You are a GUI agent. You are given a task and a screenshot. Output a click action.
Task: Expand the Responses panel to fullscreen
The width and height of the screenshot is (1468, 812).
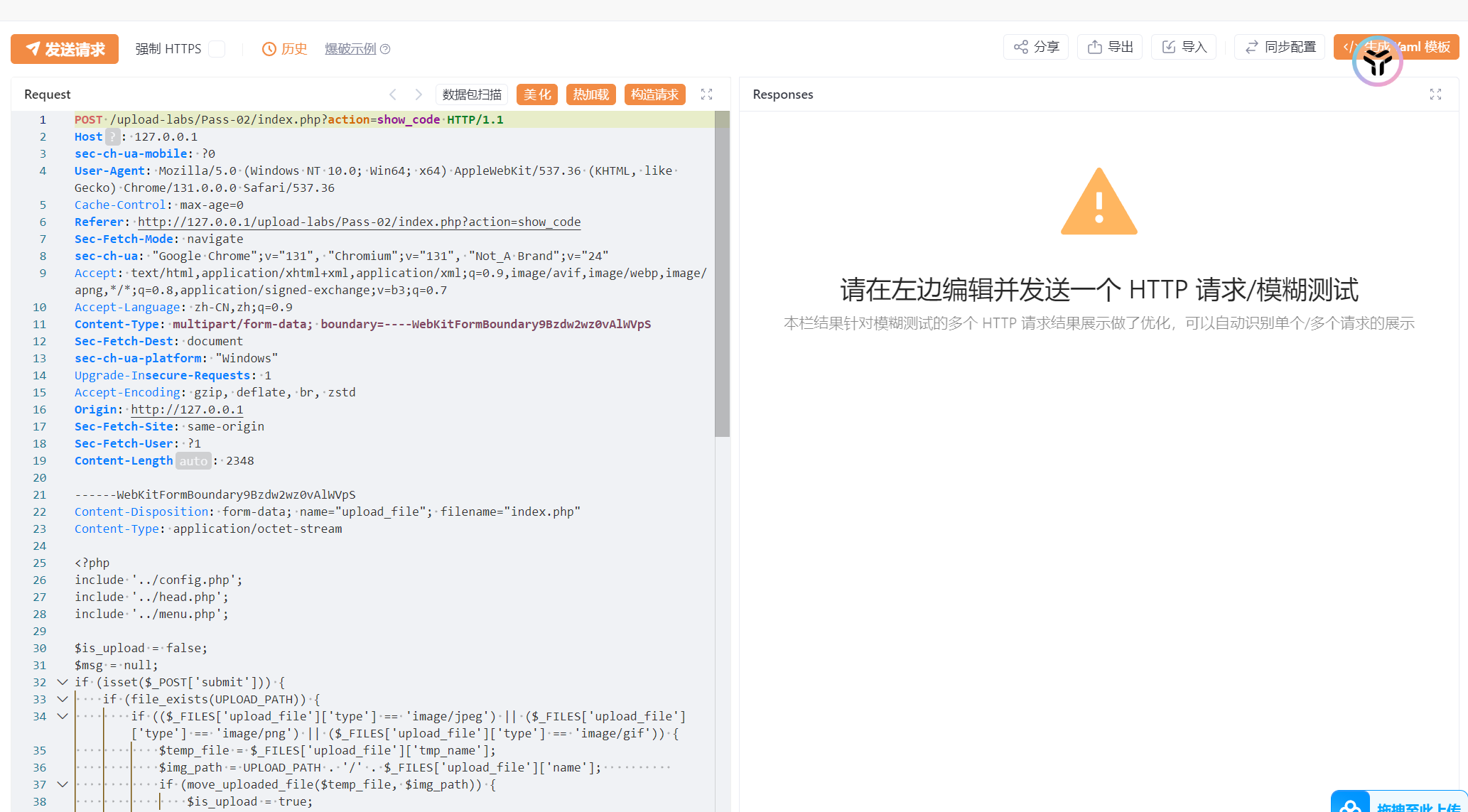pos(1435,94)
